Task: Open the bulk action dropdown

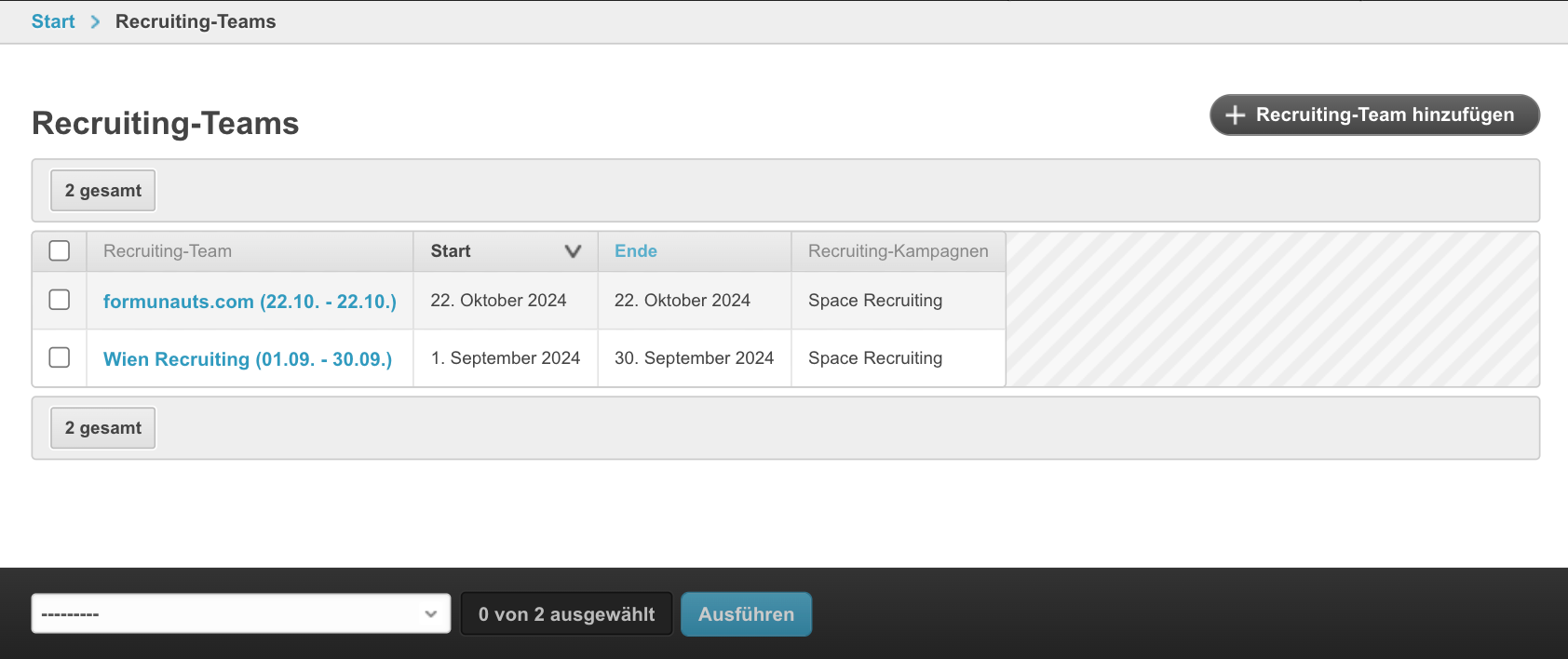Action: point(240,614)
